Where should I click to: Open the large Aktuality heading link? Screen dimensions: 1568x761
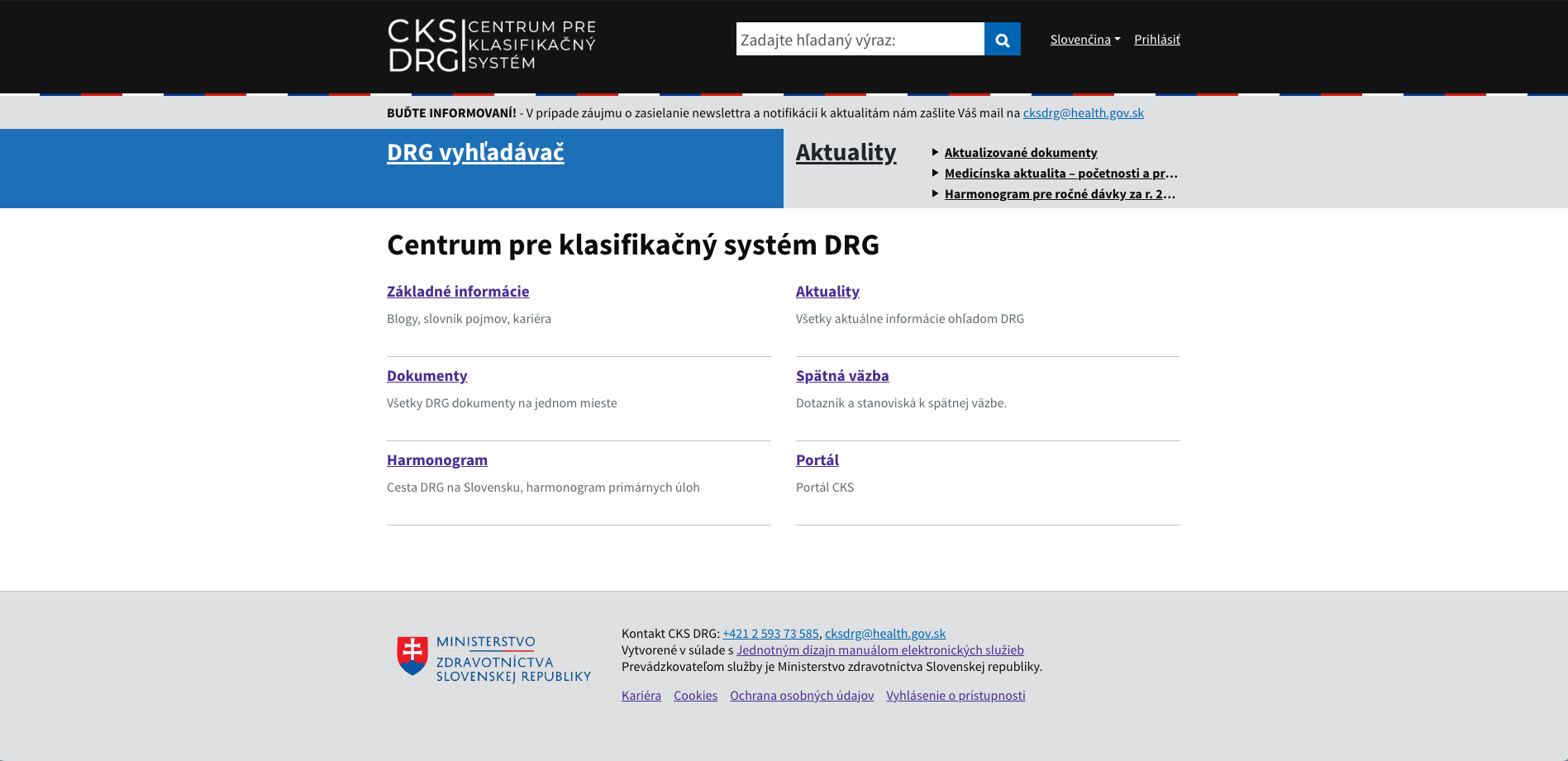click(846, 152)
